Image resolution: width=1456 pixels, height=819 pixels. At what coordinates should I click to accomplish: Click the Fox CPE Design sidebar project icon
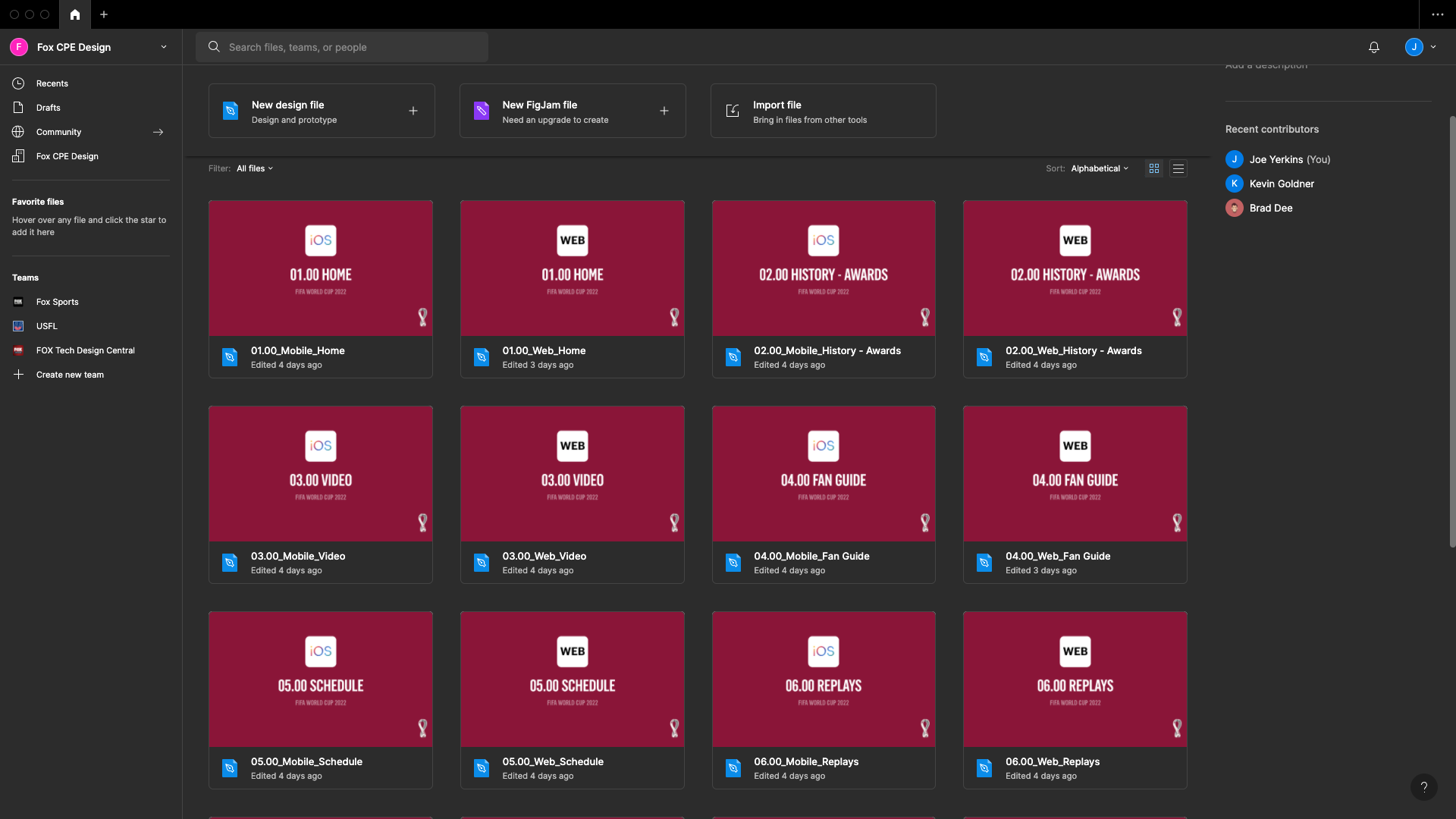(18, 156)
